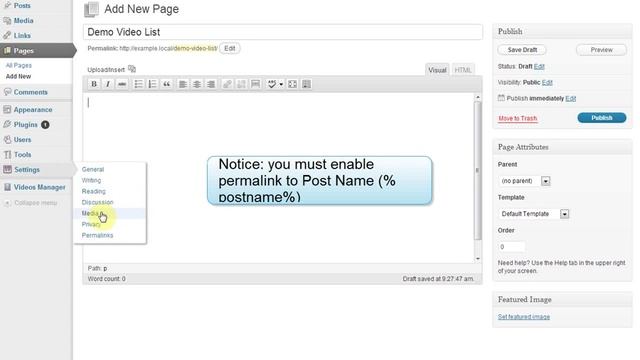640x360 pixels.
Task: Open Users in the sidebar
Action: pos(22,140)
